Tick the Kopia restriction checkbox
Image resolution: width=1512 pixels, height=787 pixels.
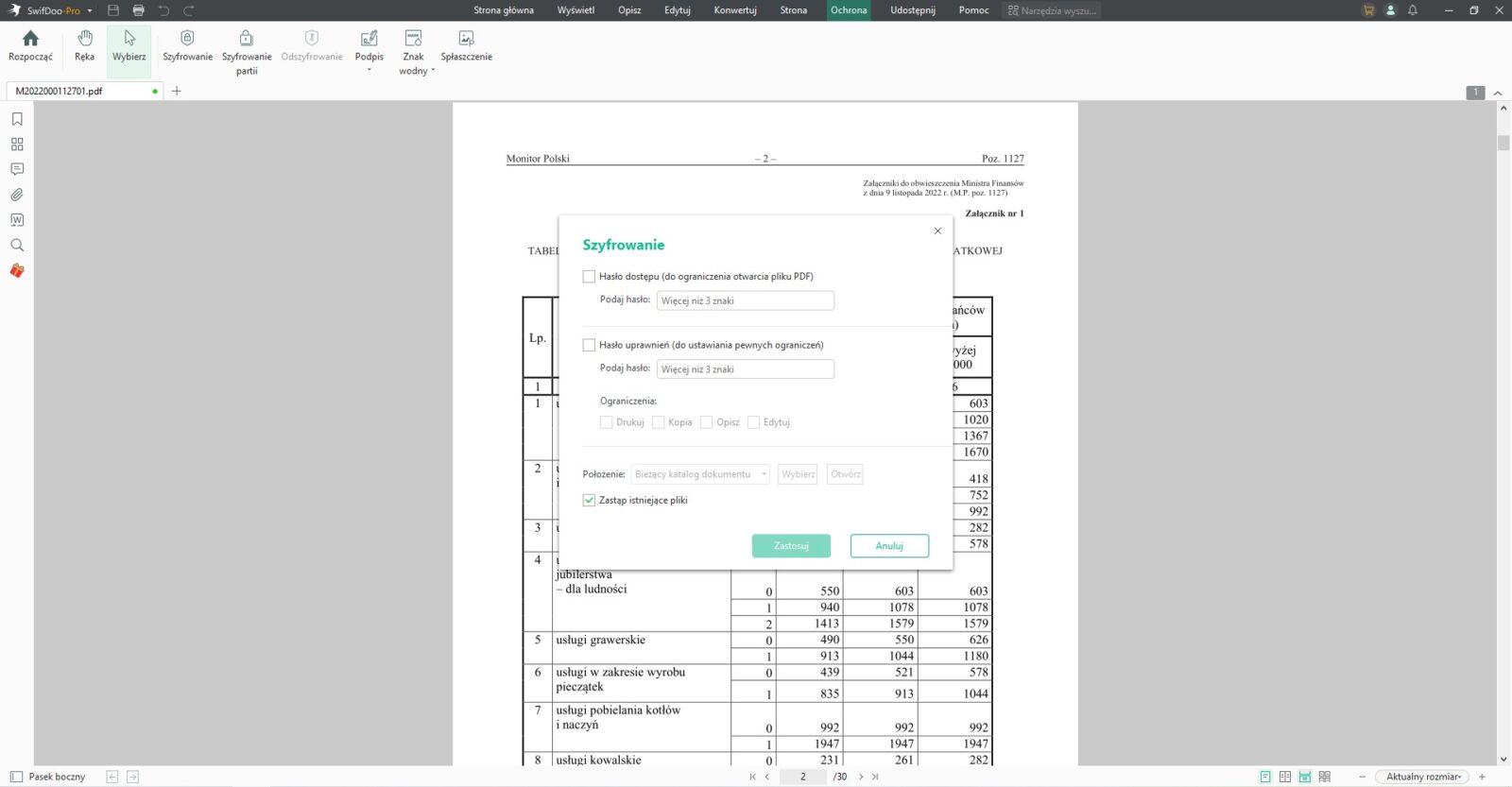tap(658, 422)
